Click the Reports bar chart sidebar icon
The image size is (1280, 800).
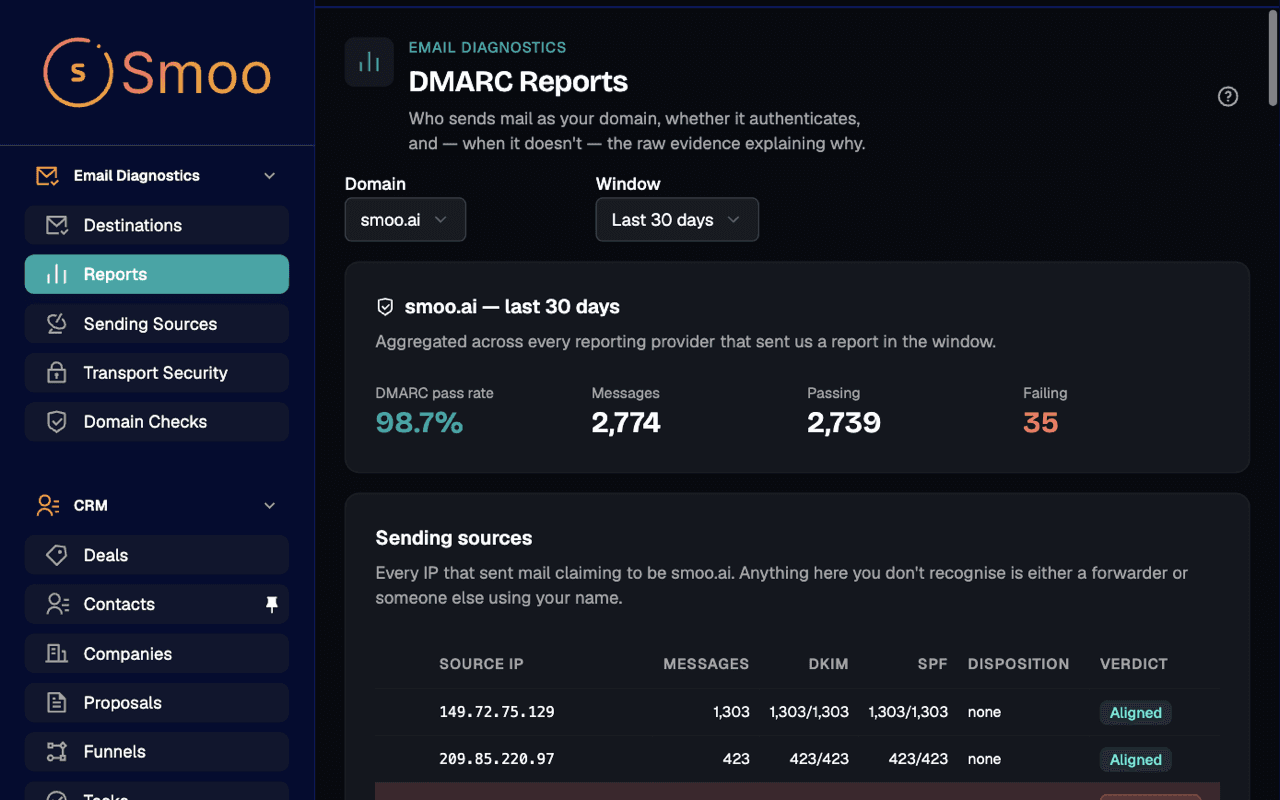pyautogui.click(x=57, y=274)
